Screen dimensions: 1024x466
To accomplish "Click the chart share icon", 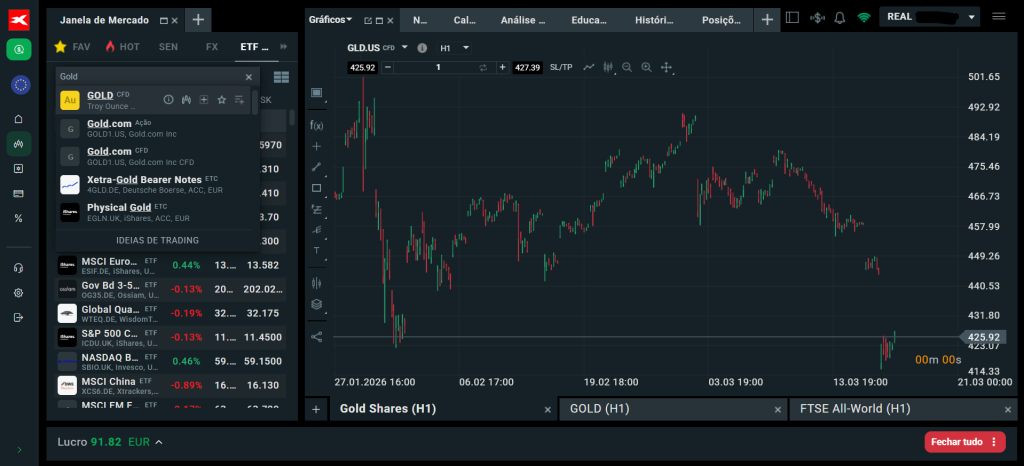I will [x=317, y=337].
